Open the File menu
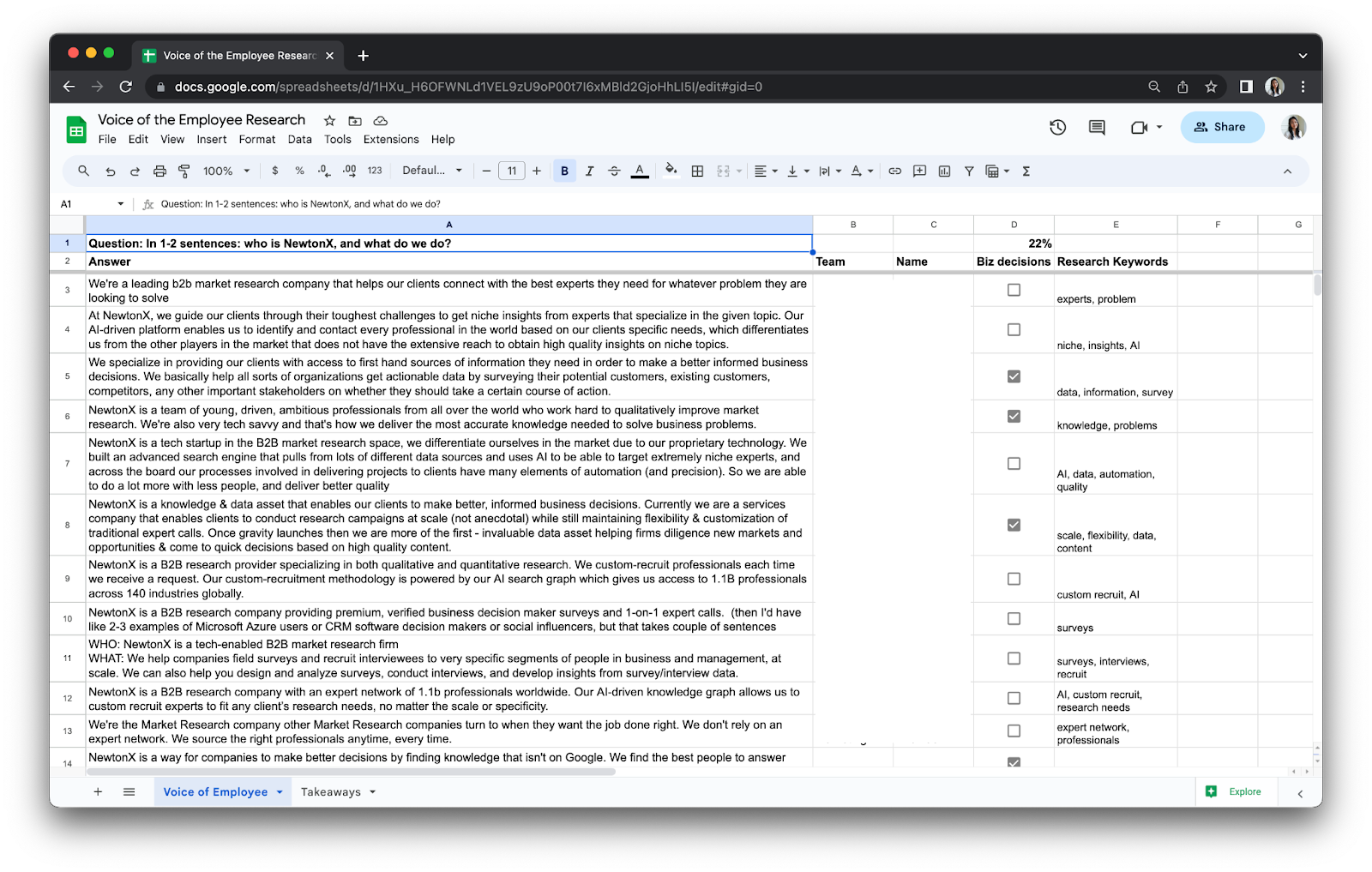This screenshot has height=872, width=1372. 107,139
